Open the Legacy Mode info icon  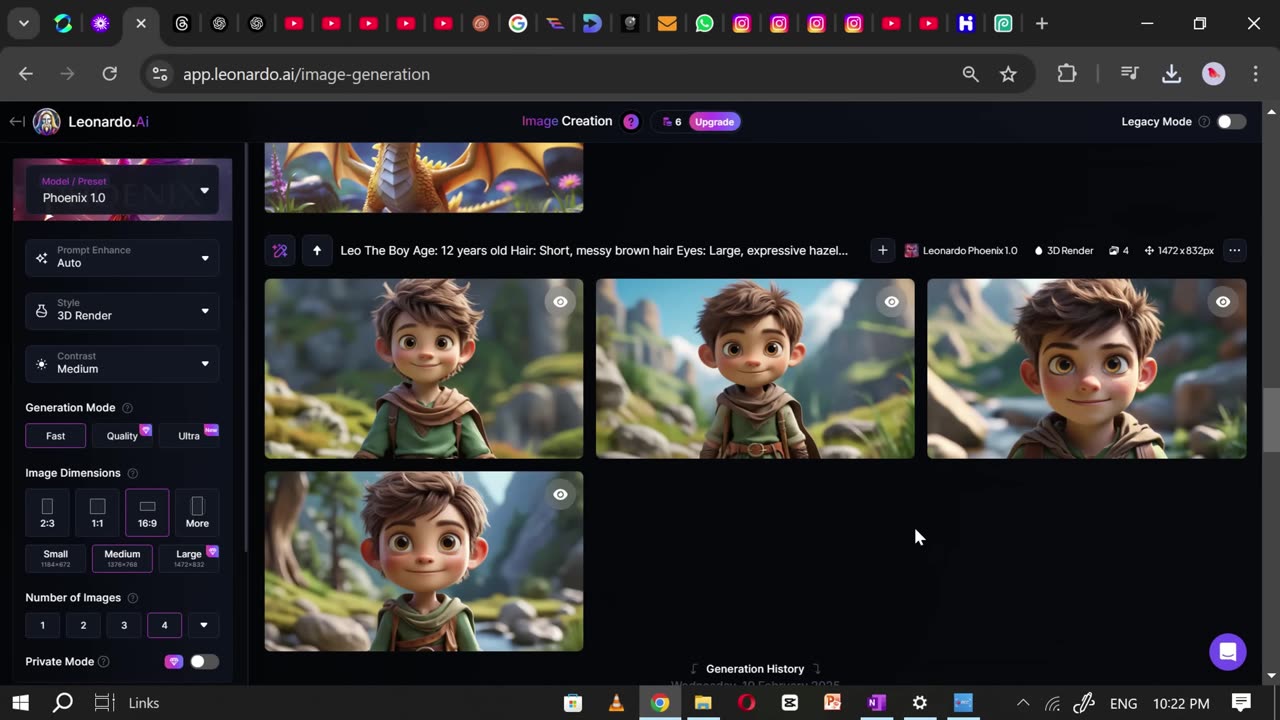click(1204, 122)
